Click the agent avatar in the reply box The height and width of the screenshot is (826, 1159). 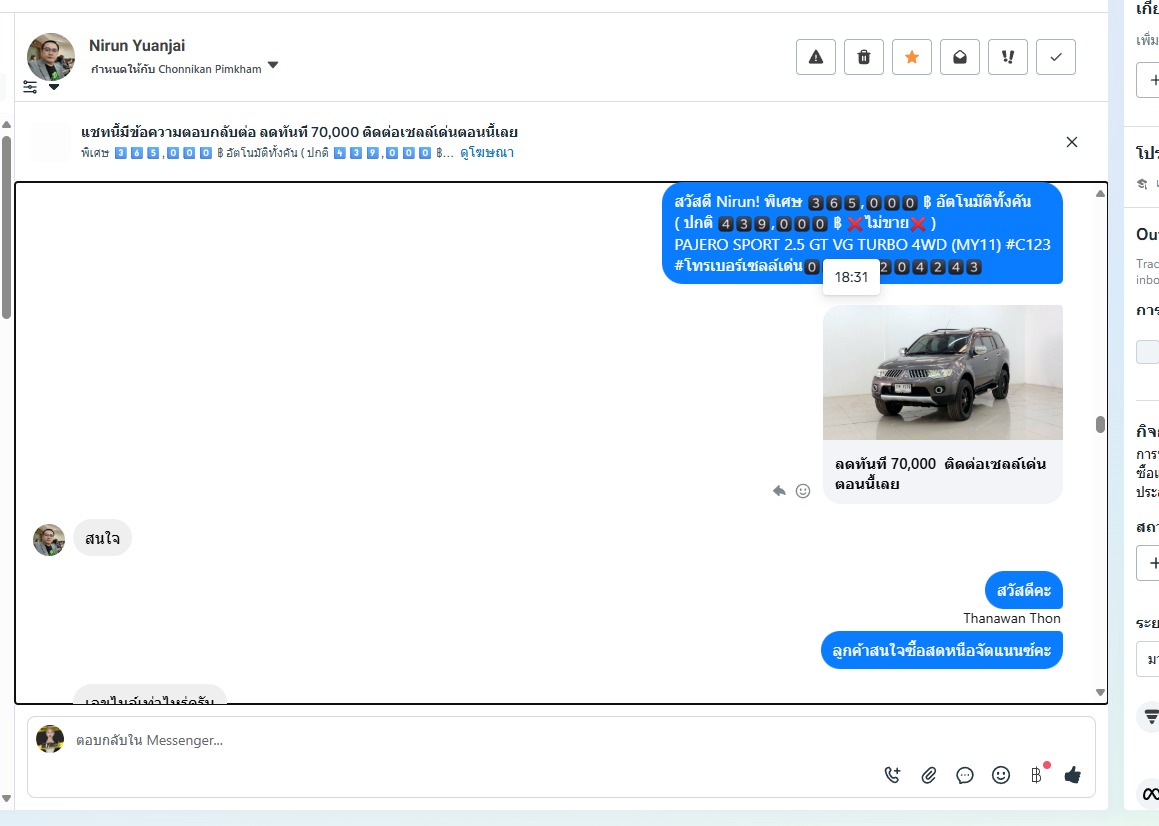[x=50, y=739]
